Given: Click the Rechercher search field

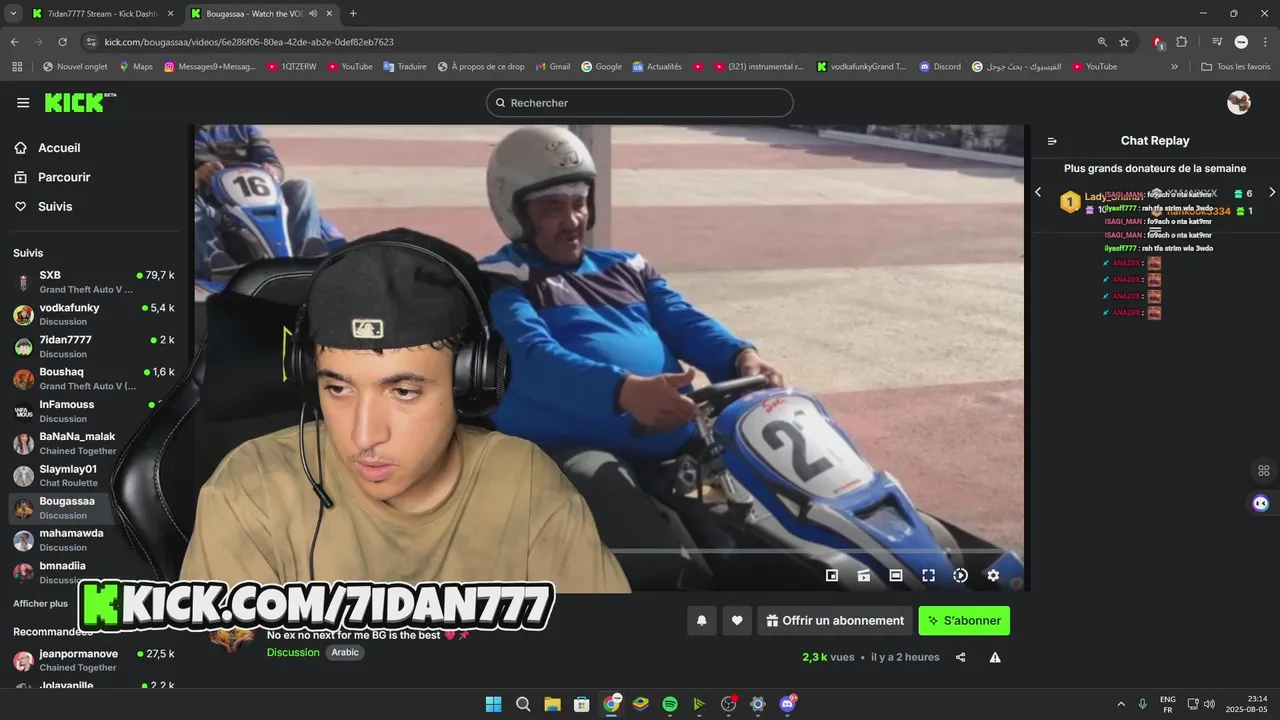Looking at the screenshot, I should click(x=640, y=103).
